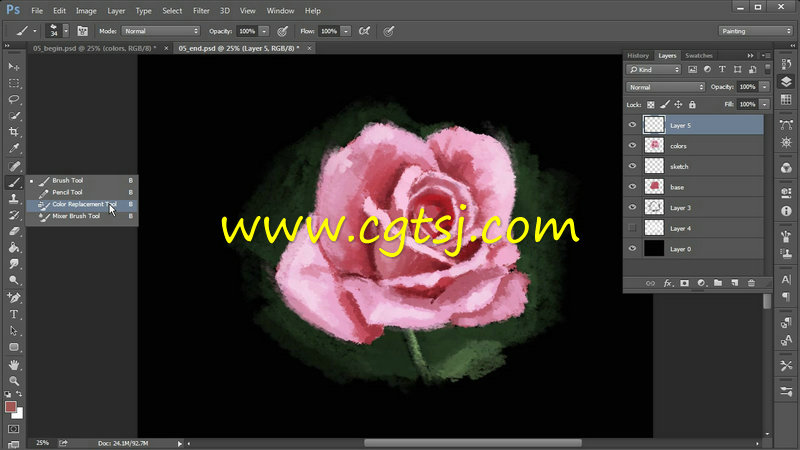Hide Layer 5 visibility eye
Viewport: 800px width, 450px height.
point(633,125)
